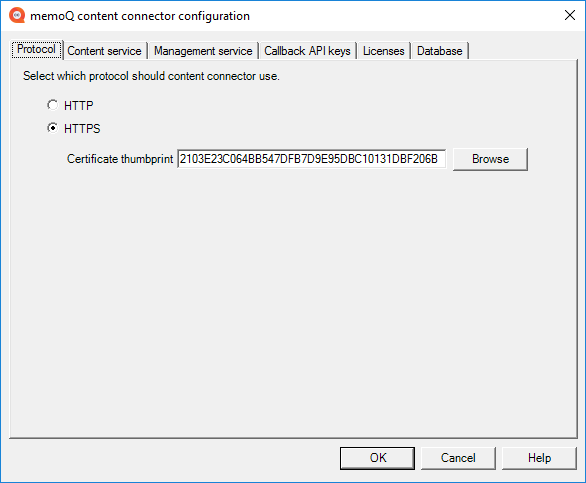Click the HTTP option label text
The height and width of the screenshot is (483, 586).
click(x=78, y=106)
